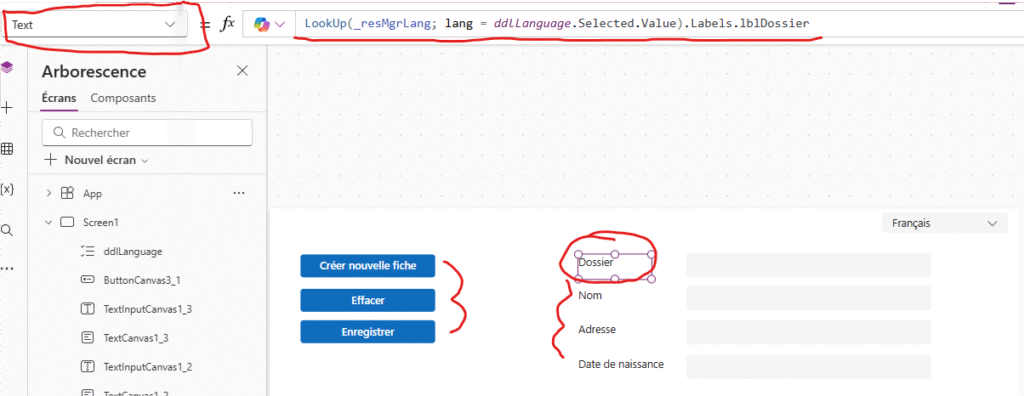
Task: Open the Français language dropdown
Action: coord(944,223)
